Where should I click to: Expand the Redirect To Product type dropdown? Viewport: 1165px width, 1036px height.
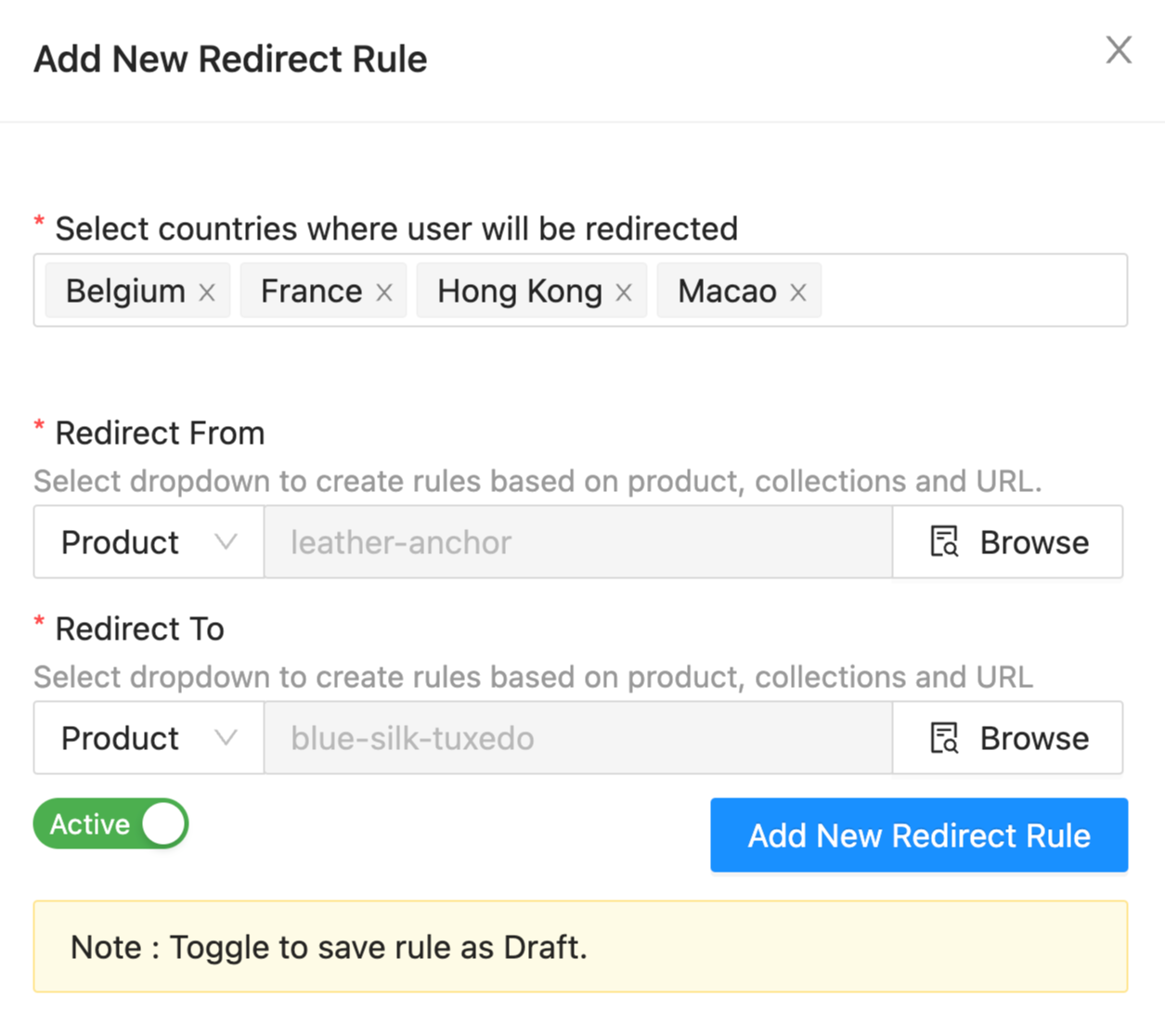pyautogui.click(x=149, y=738)
